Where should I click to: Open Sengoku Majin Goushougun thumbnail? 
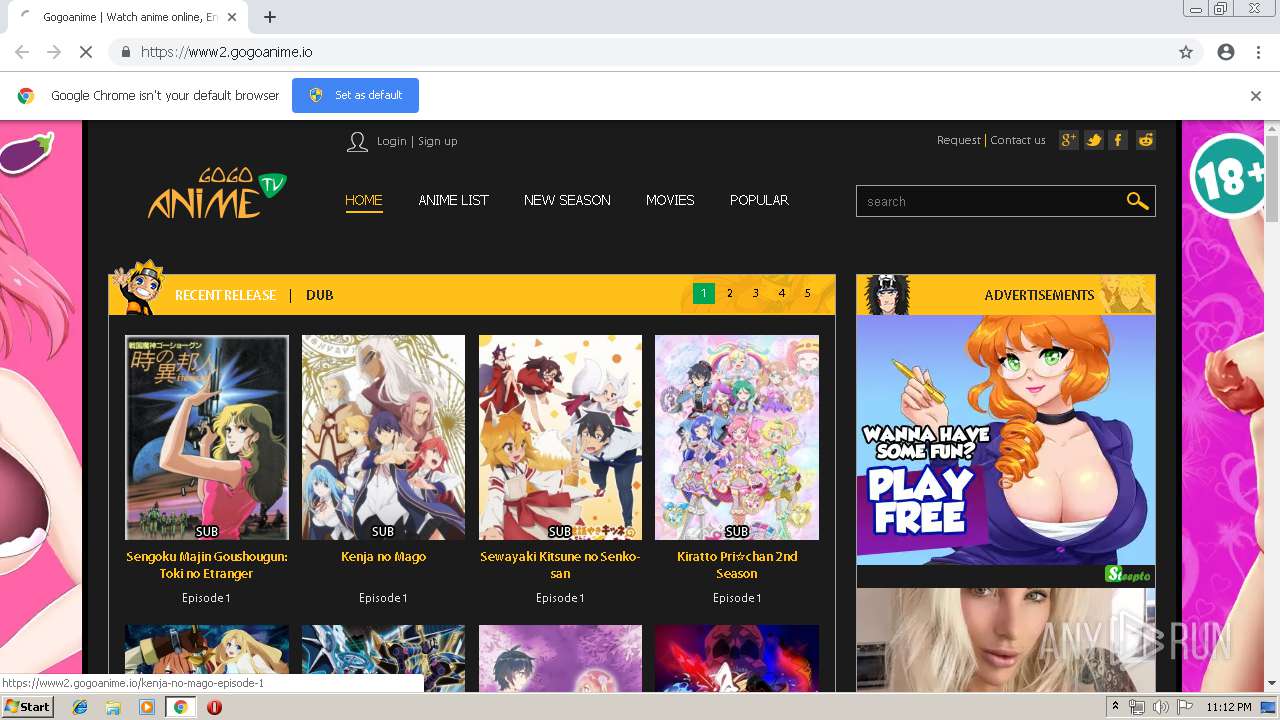click(207, 438)
